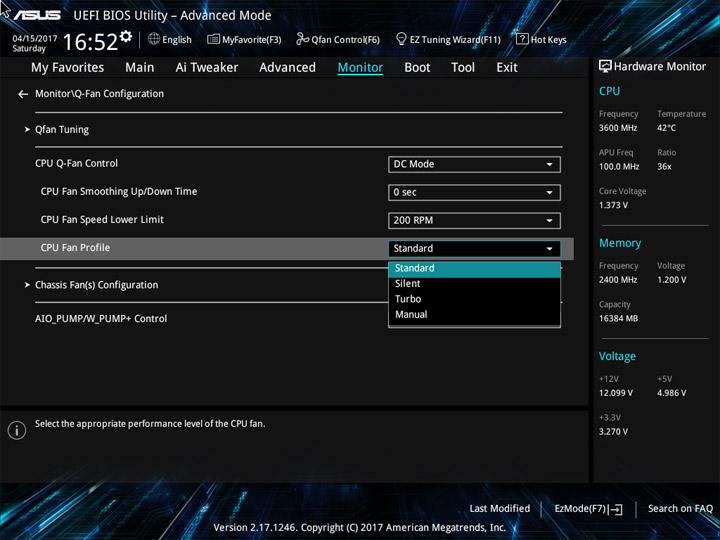Select AIO_PUMP/W_PUMP+ Control row

coord(101,319)
